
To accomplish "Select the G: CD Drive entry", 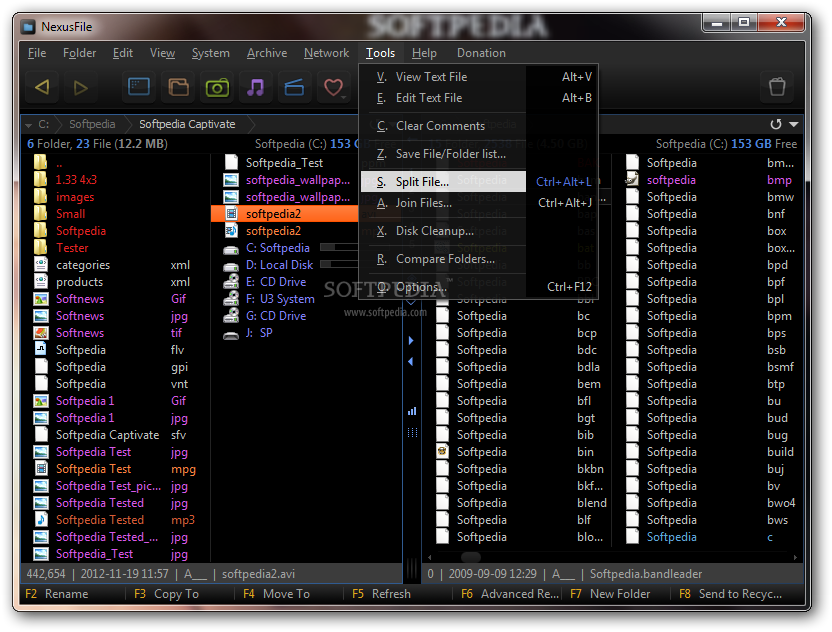I will click(x=275, y=316).
